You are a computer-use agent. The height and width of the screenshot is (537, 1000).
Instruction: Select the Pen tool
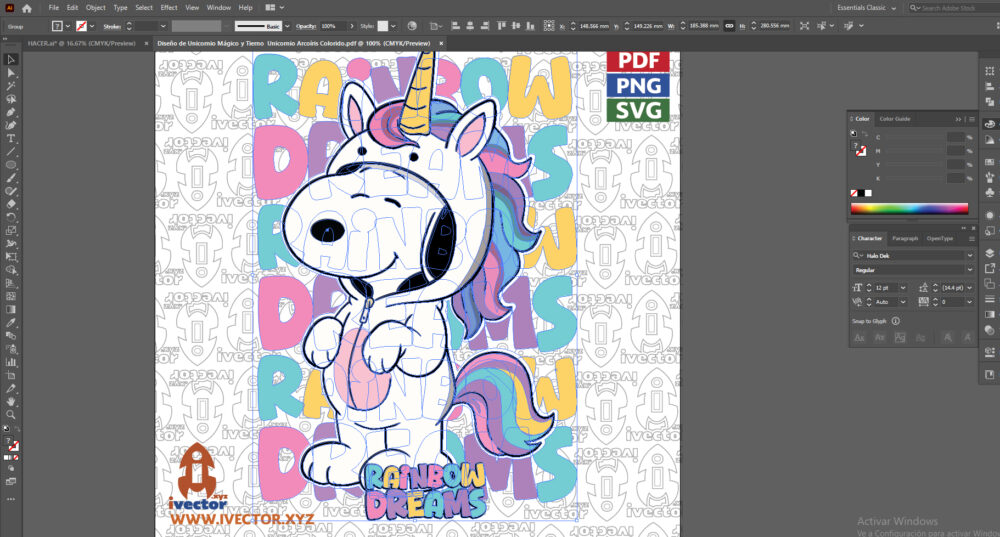pyautogui.click(x=11, y=112)
